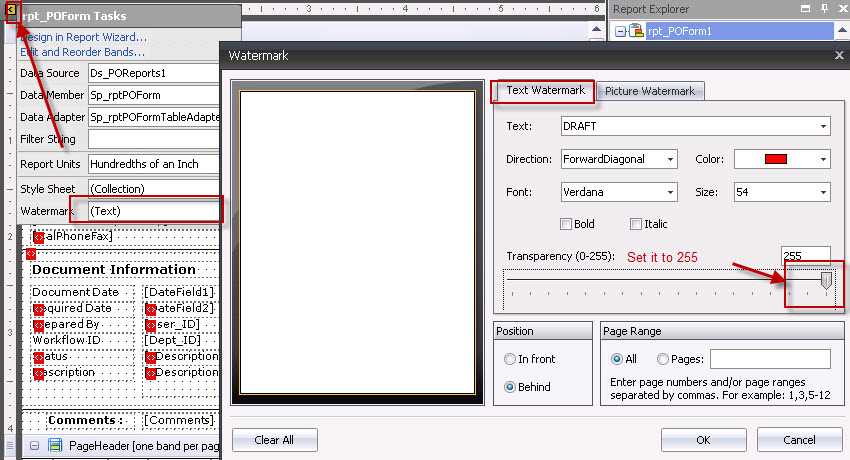Click the Transparency slider handle
850x460 pixels.
[x=825, y=282]
